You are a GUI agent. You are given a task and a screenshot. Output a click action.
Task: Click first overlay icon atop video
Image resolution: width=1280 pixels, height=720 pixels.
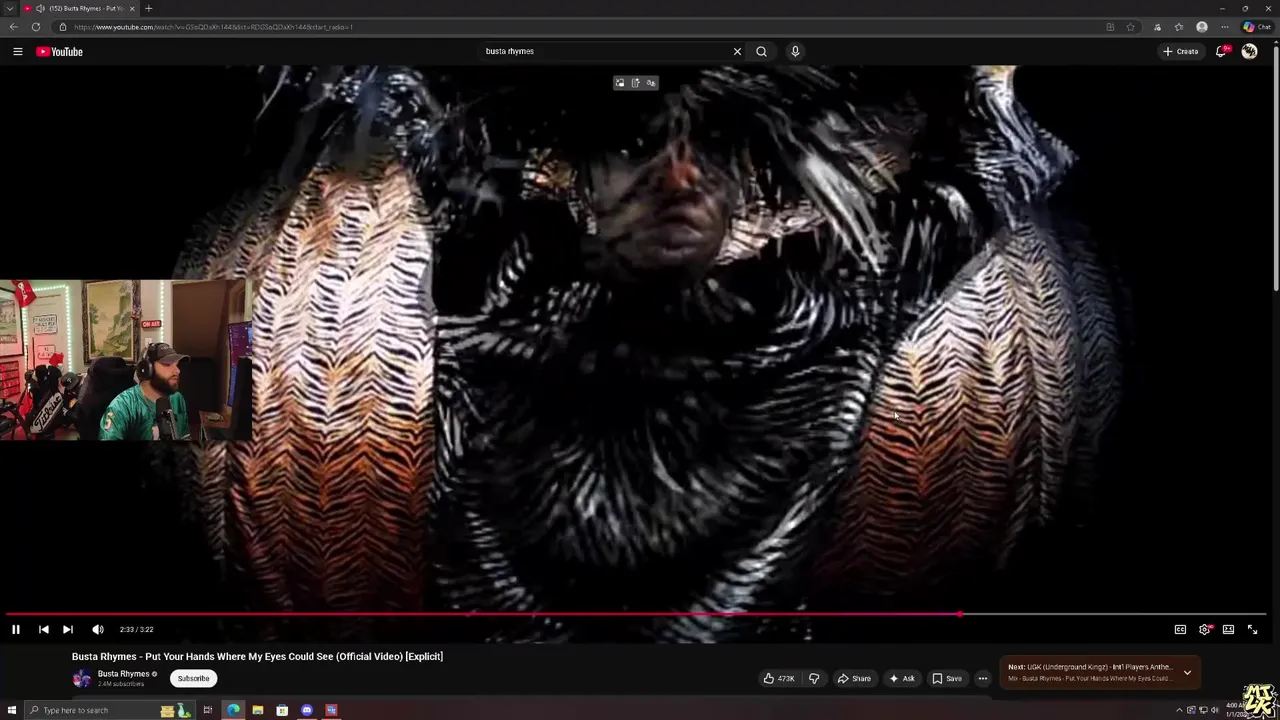tap(620, 83)
